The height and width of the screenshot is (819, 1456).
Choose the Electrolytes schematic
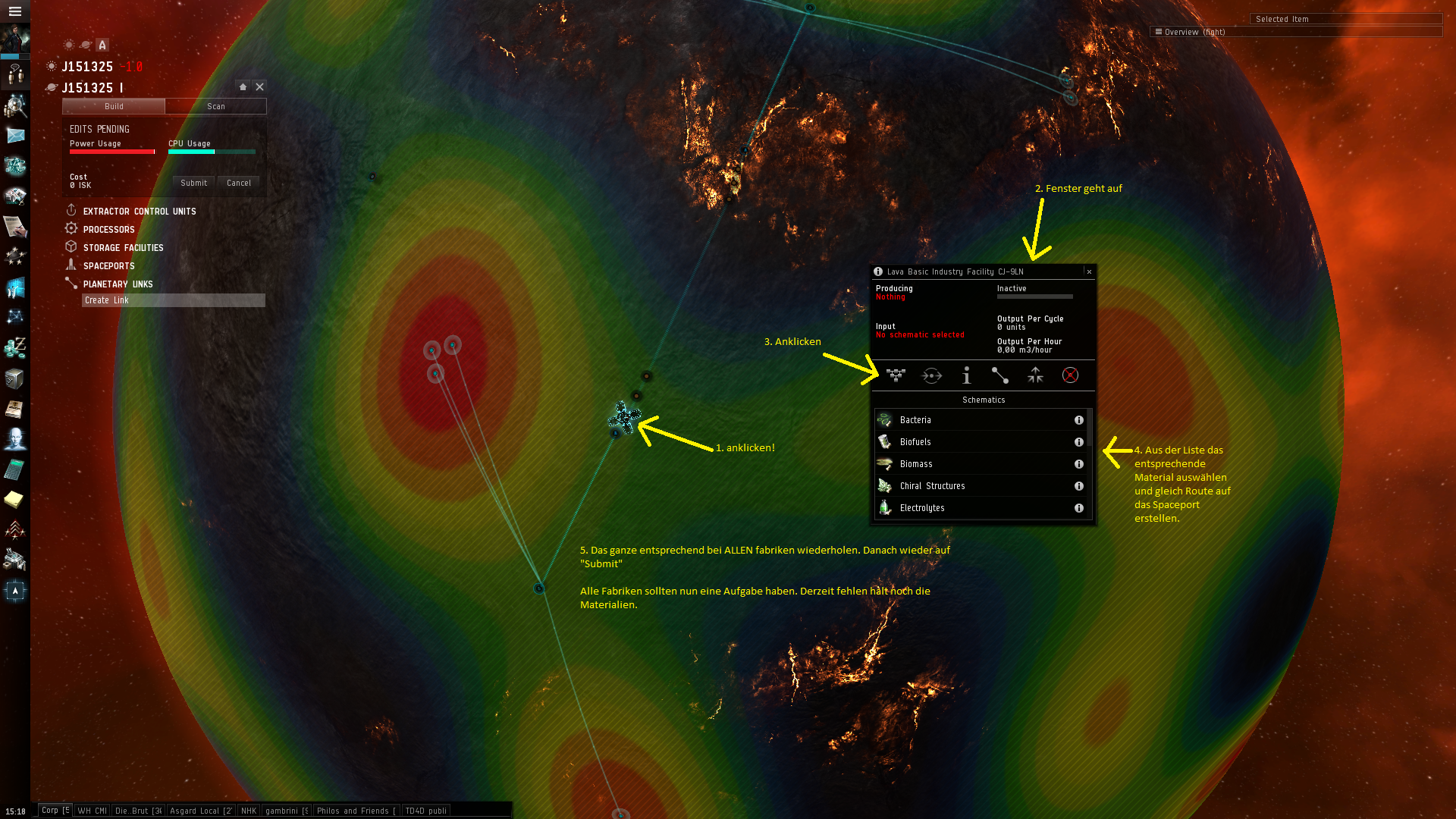point(981,508)
